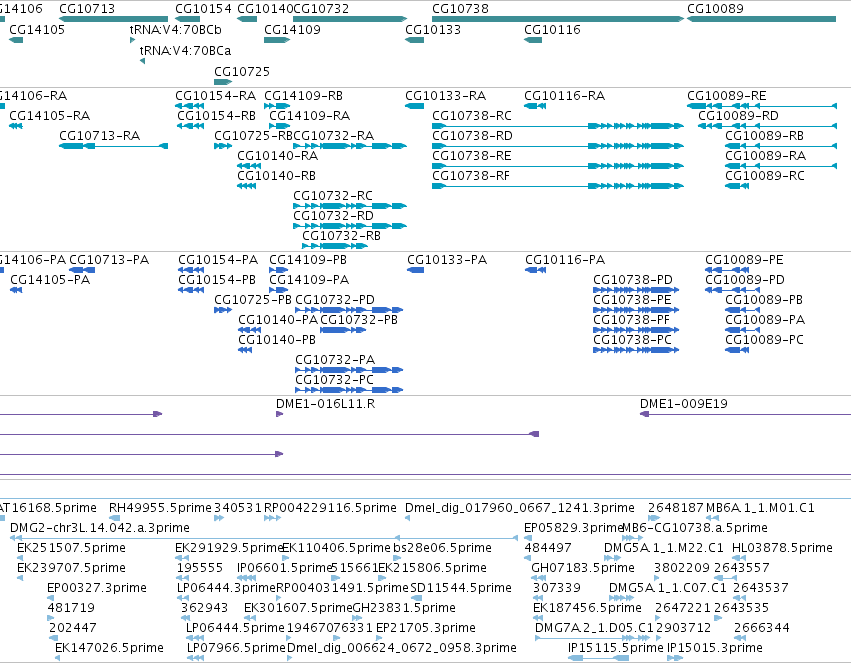Click the CG14109 gene label
Screen dimensions: 851x663
[292, 29]
